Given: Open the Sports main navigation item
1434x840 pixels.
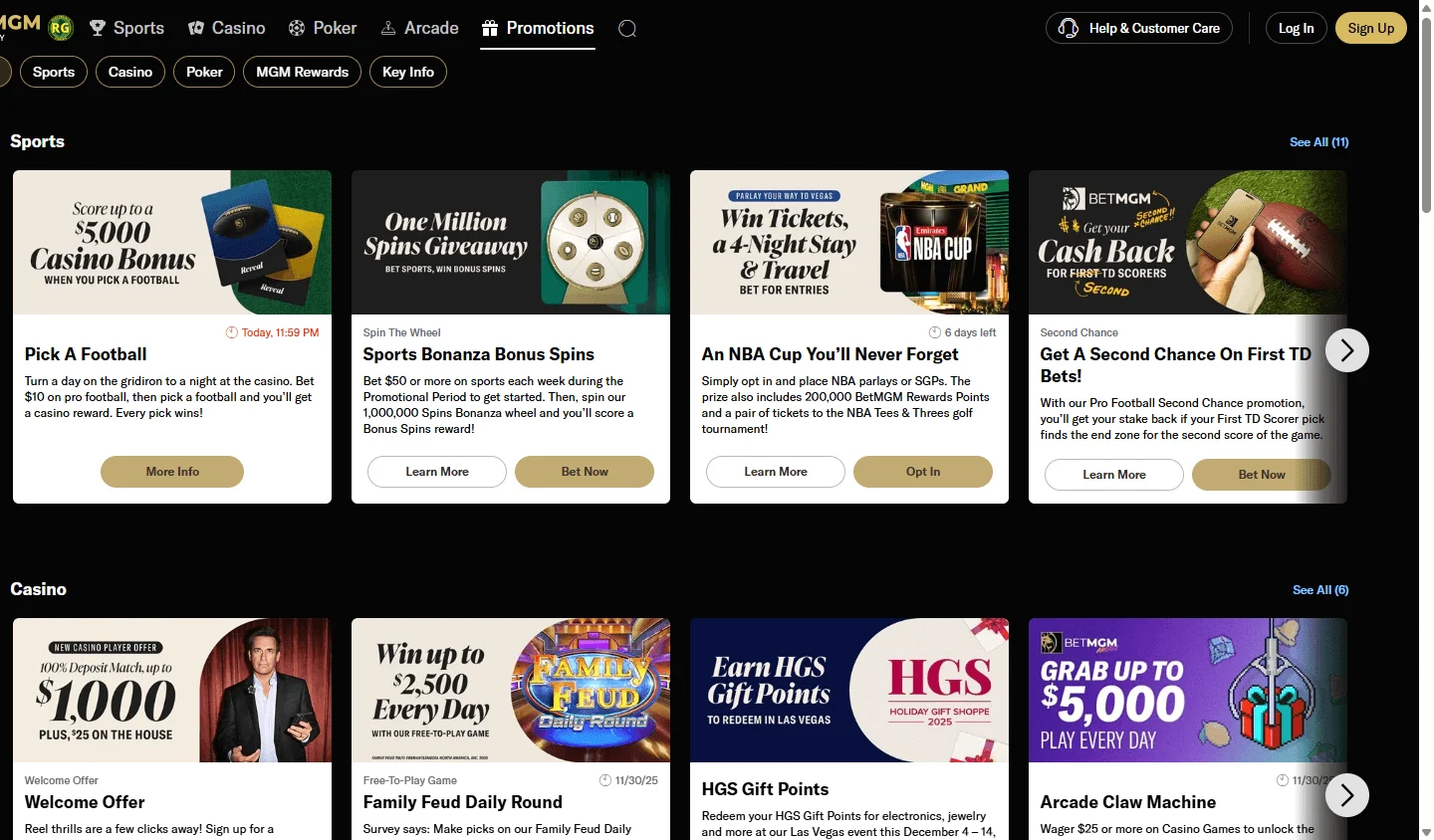Looking at the screenshot, I should [126, 28].
